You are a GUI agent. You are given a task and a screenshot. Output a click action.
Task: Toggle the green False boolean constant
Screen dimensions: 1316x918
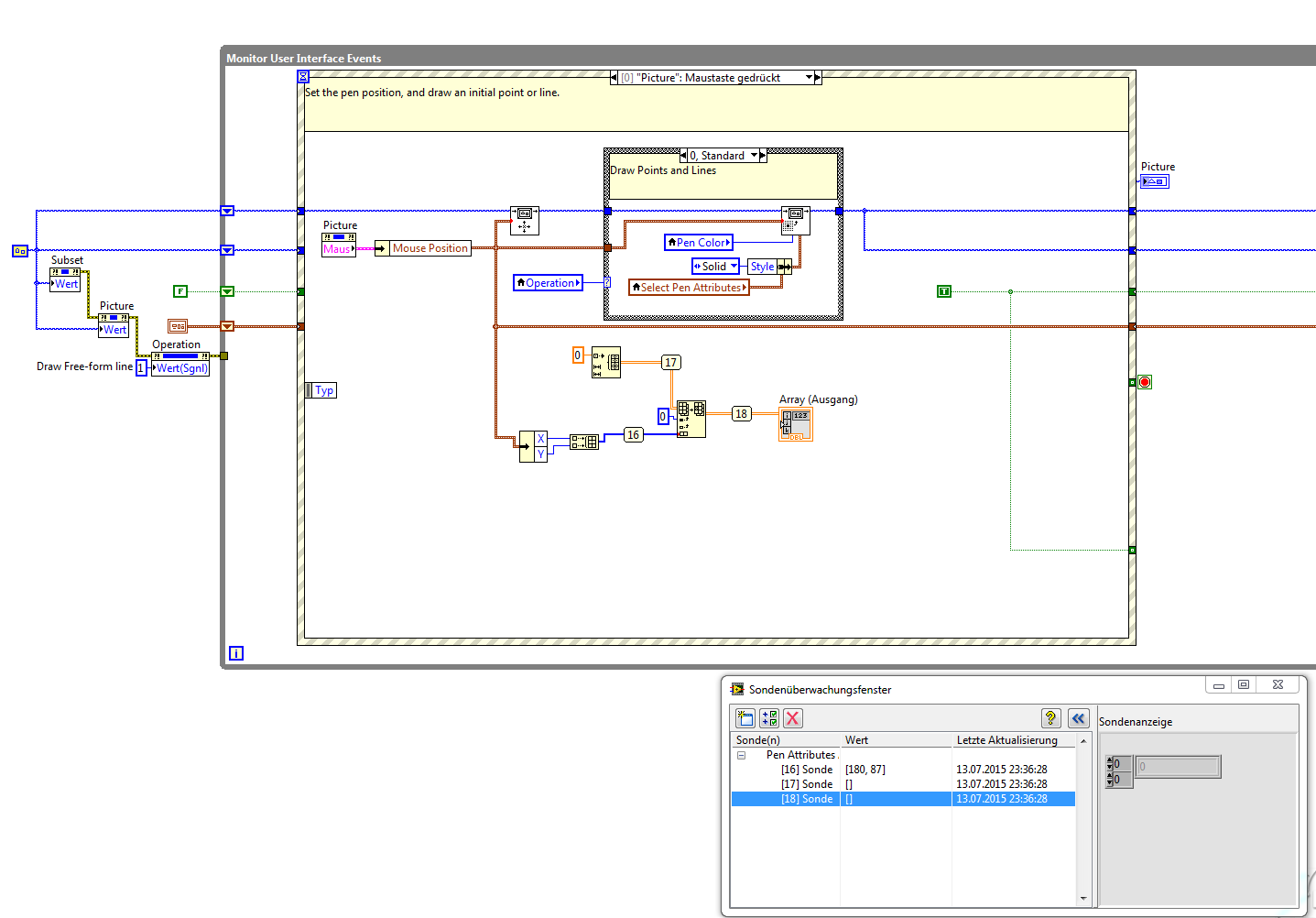point(180,291)
